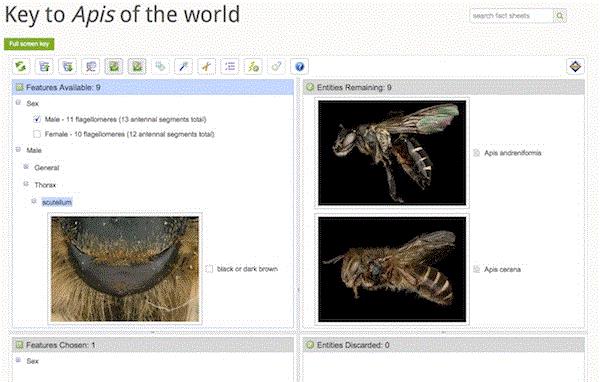Image resolution: width=600 pixels, height=382 pixels.
Task: Select the General label in feature tree
Action: click(x=47, y=168)
